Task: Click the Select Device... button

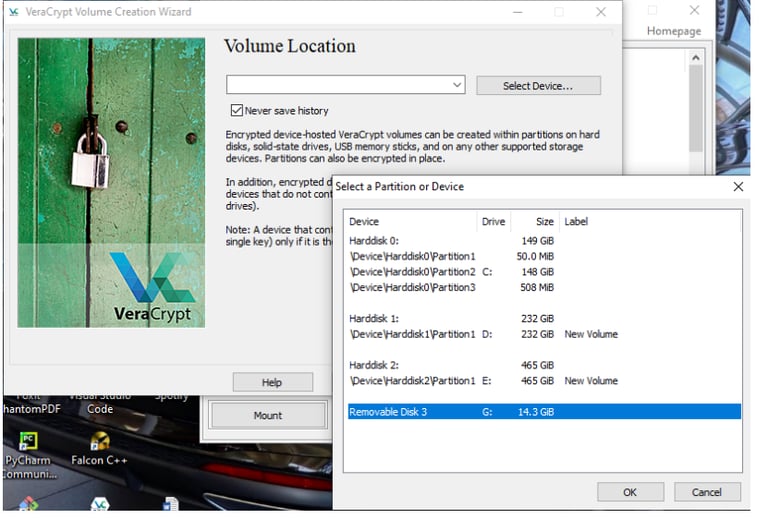Action: [538, 86]
